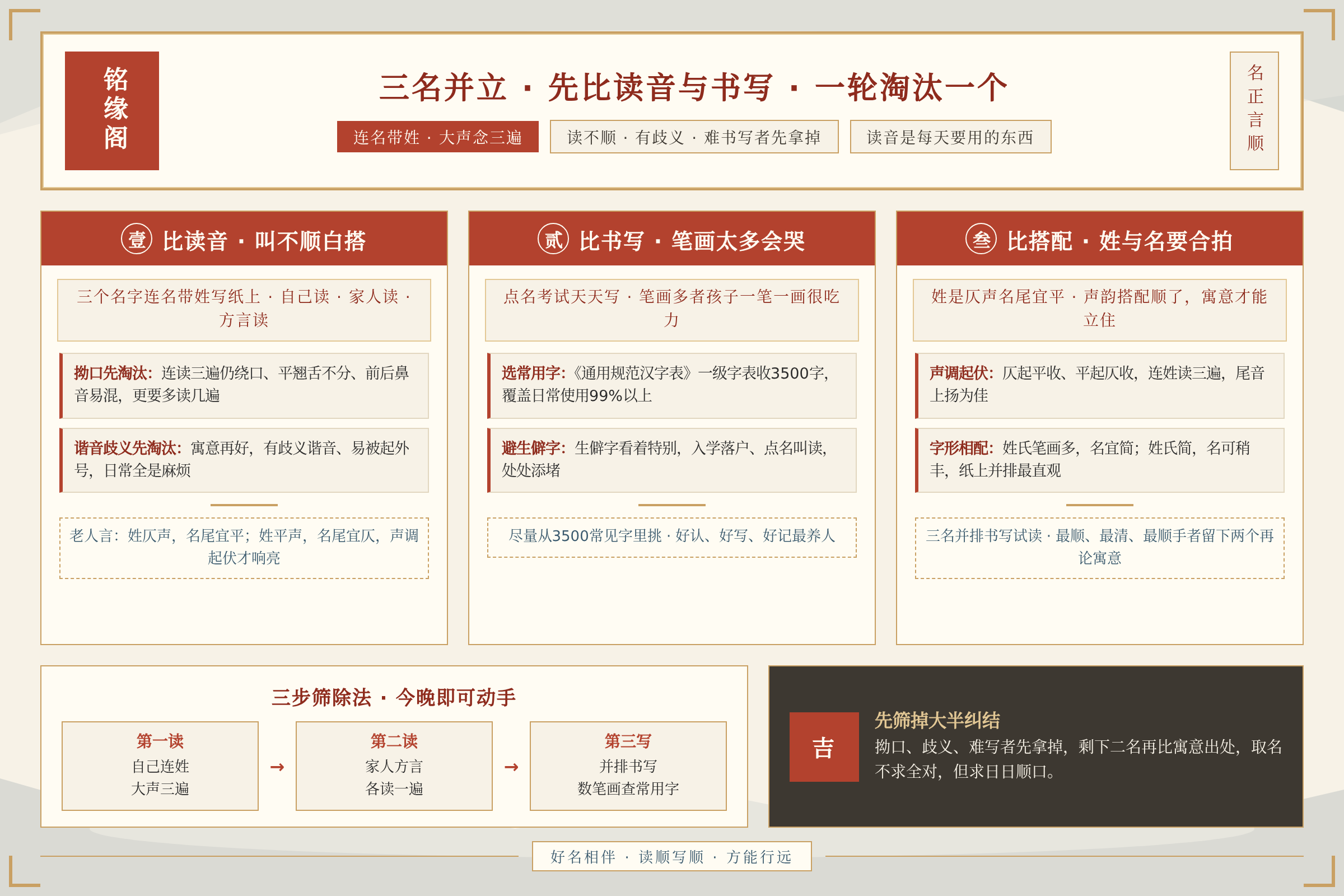Click the dashed note 尽量从3500常见字里挑

click(x=672, y=537)
